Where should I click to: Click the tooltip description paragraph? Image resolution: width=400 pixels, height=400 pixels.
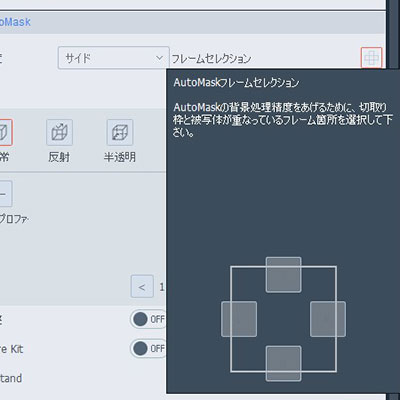click(x=283, y=120)
